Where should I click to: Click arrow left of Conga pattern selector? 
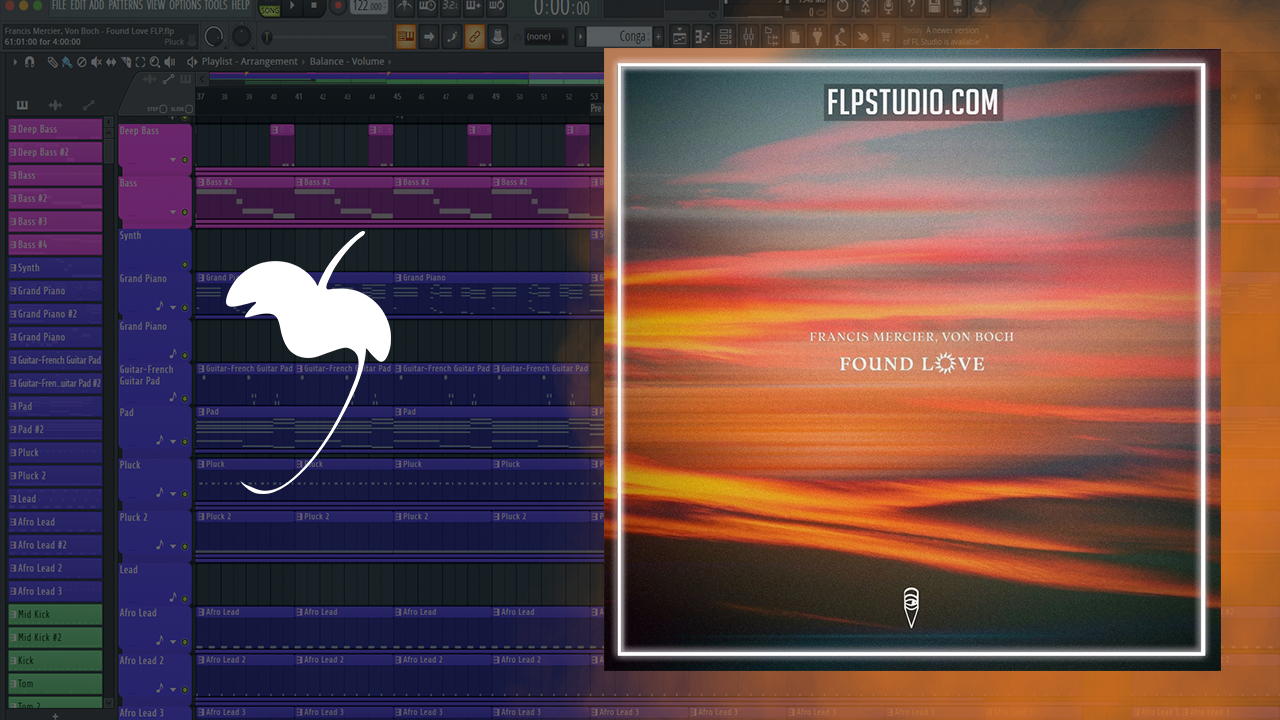coord(580,37)
